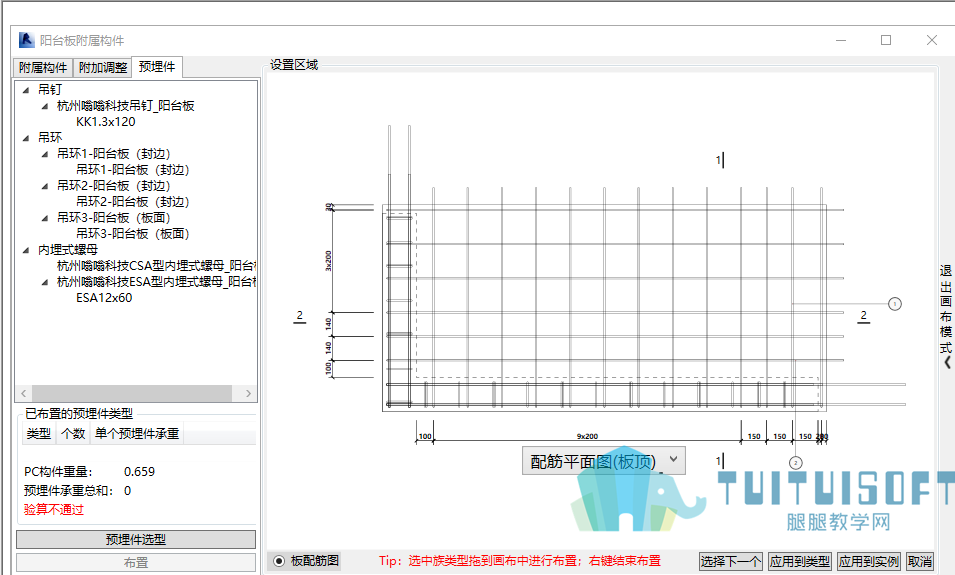Select the ESA12x60 tree item
This screenshot has width=955, height=575.
click(104, 298)
